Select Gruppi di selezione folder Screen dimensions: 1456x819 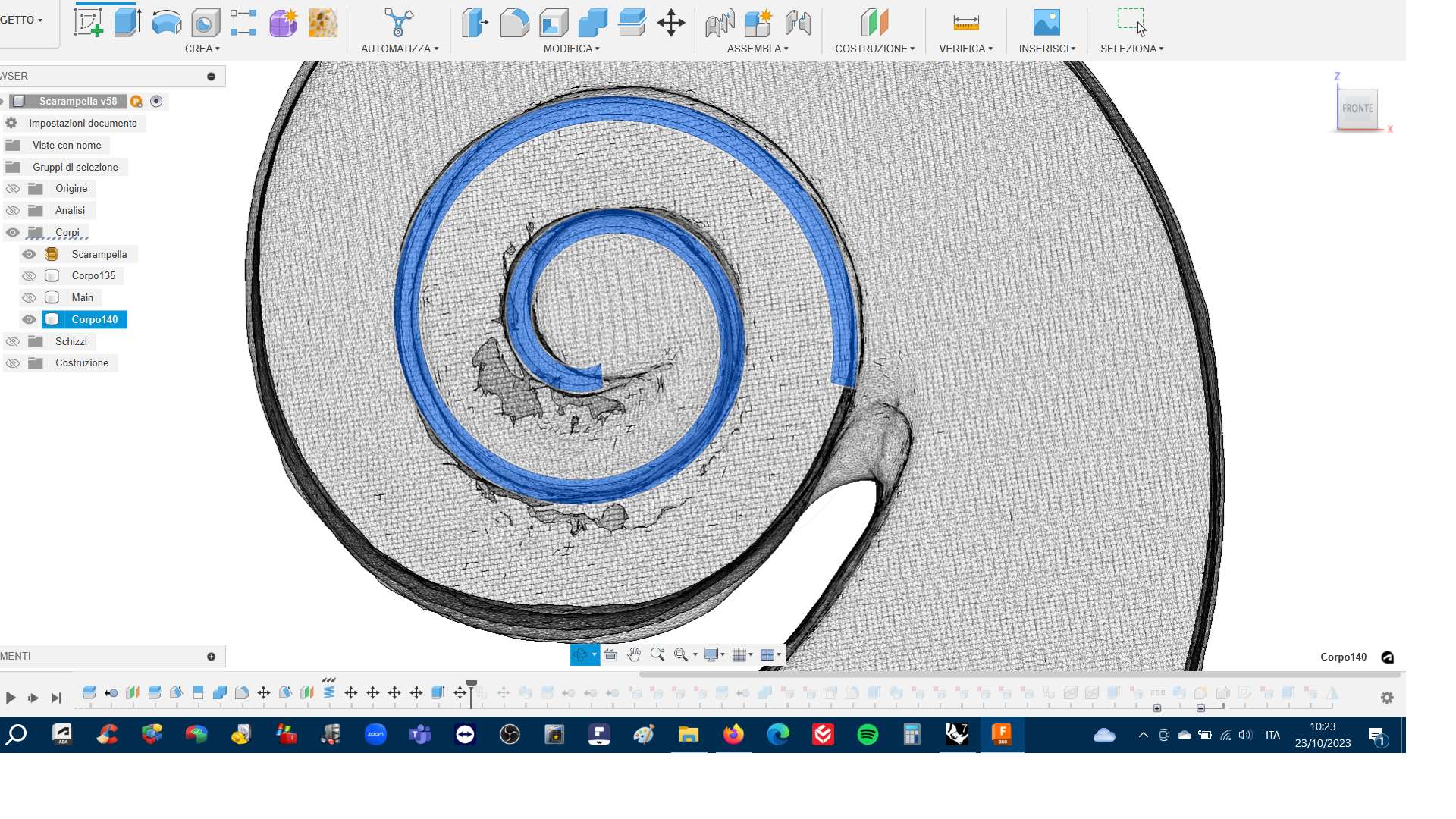click(75, 168)
